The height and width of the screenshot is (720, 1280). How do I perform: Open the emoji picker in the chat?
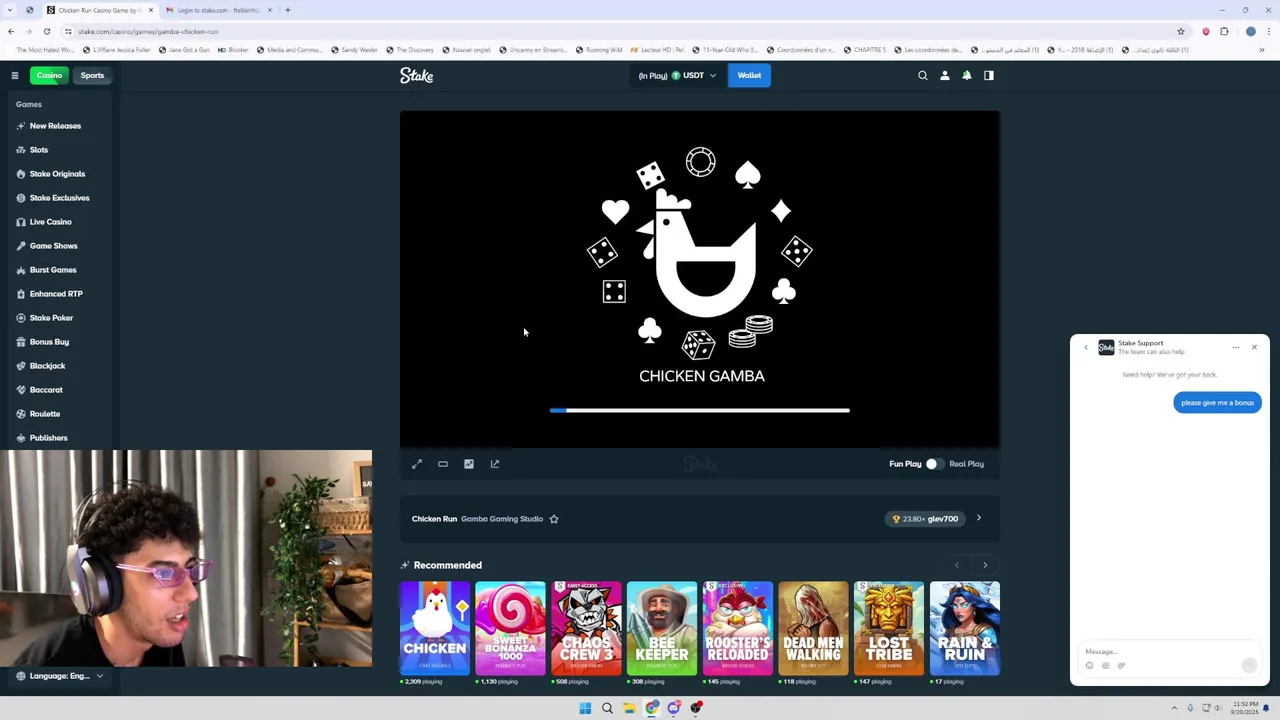click(1090, 666)
